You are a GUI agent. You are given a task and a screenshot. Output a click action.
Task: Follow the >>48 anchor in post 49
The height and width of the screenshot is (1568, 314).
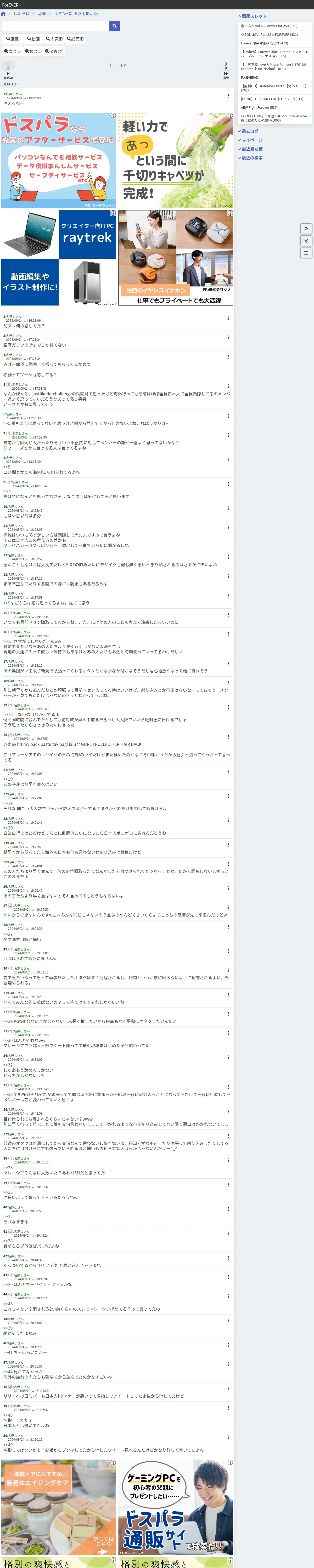click(x=8, y=1415)
